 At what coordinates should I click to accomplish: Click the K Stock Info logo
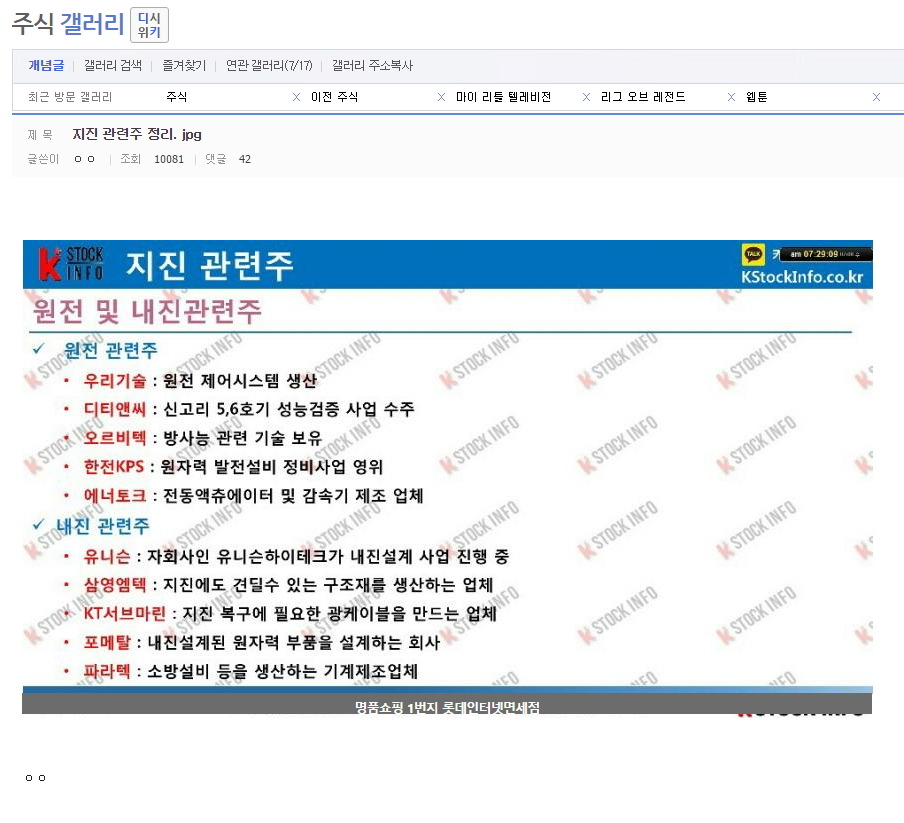[x=71, y=264]
